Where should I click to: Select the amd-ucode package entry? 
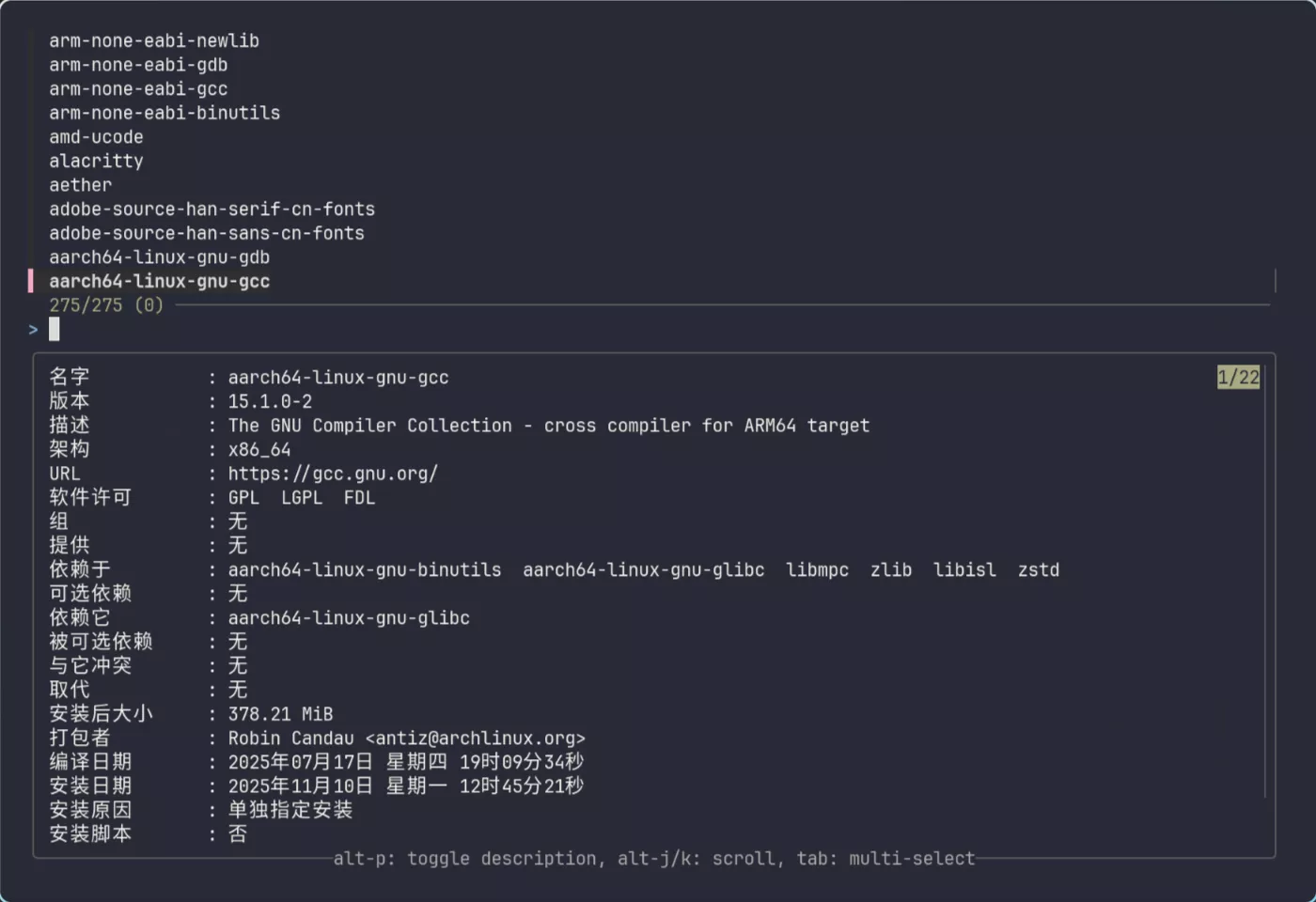96,137
